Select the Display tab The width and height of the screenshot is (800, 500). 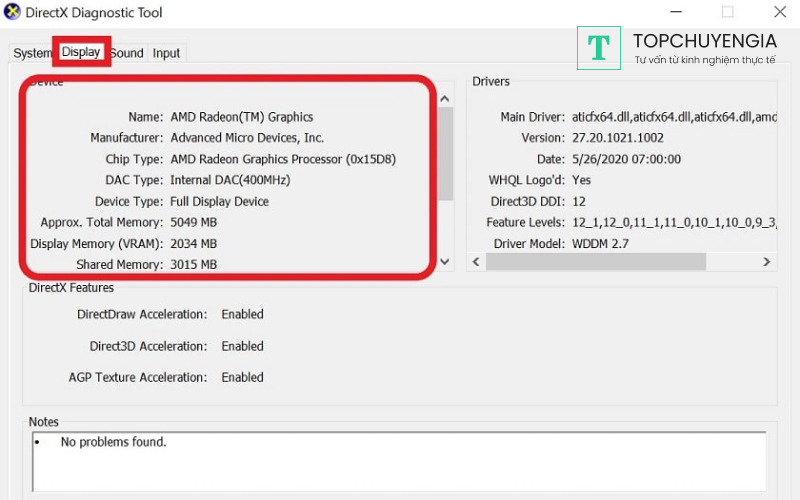(81, 52)
